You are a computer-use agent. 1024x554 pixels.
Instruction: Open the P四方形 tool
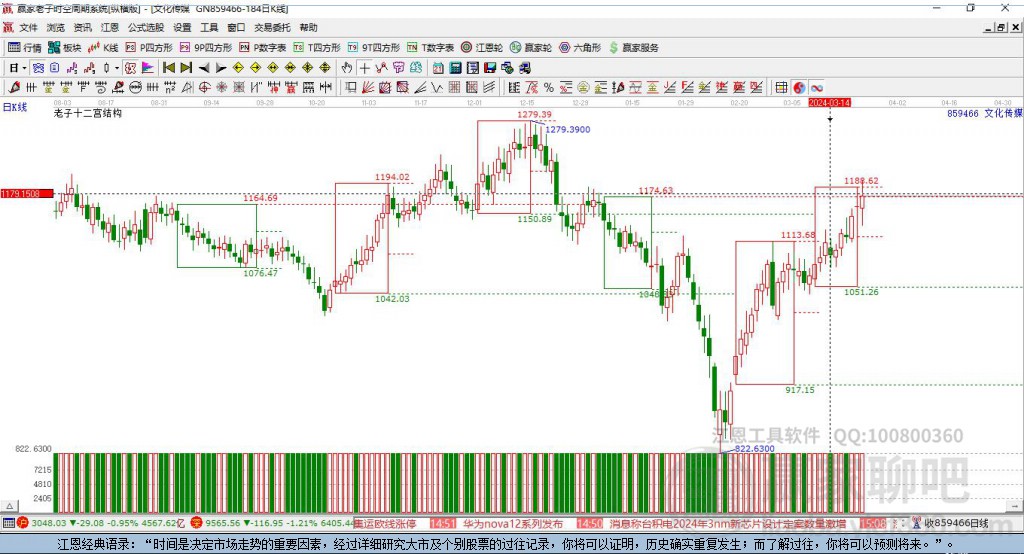coord(149,48)
